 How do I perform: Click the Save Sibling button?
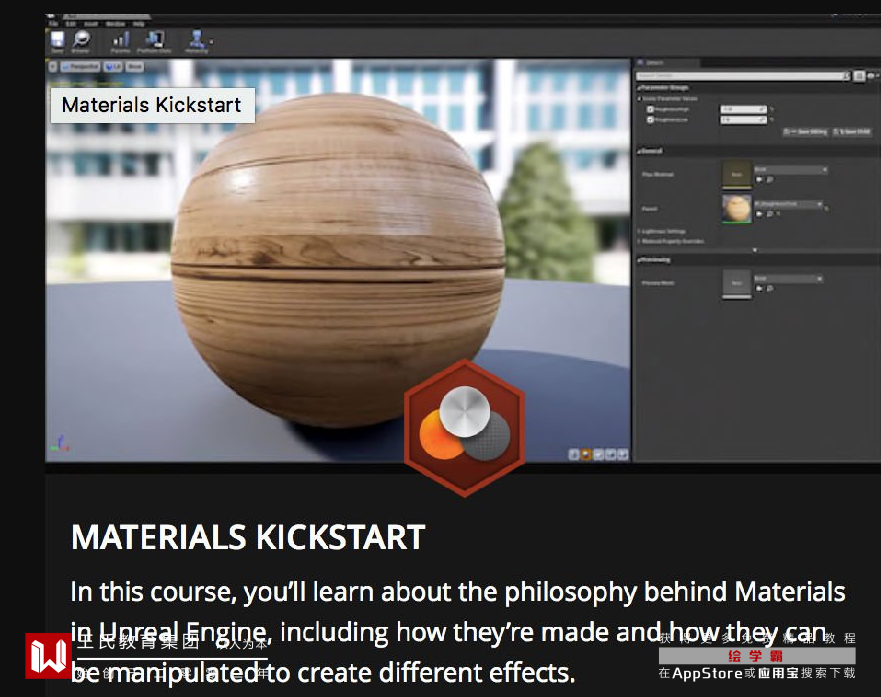point(805,132)
